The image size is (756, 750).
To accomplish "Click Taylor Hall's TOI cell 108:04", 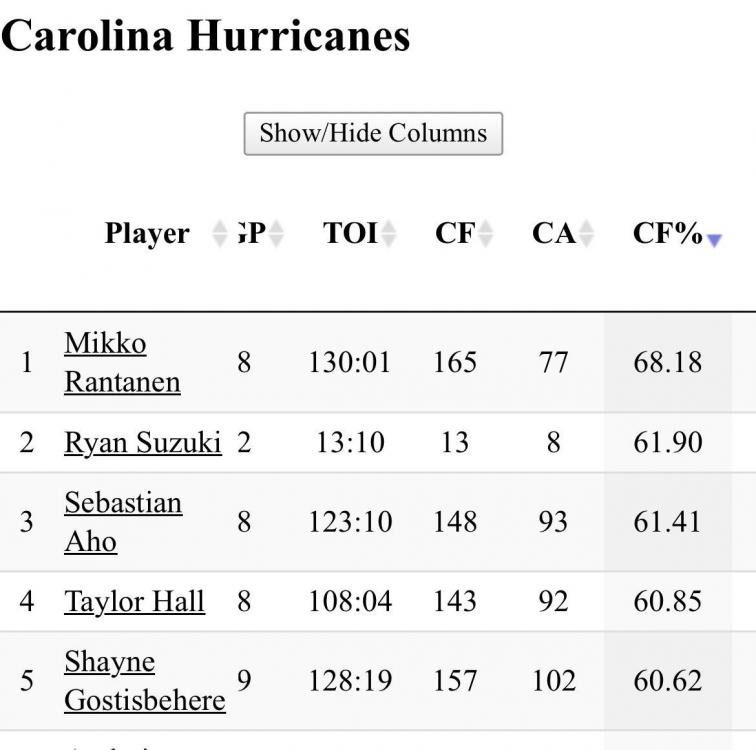I will coord(350,601).
